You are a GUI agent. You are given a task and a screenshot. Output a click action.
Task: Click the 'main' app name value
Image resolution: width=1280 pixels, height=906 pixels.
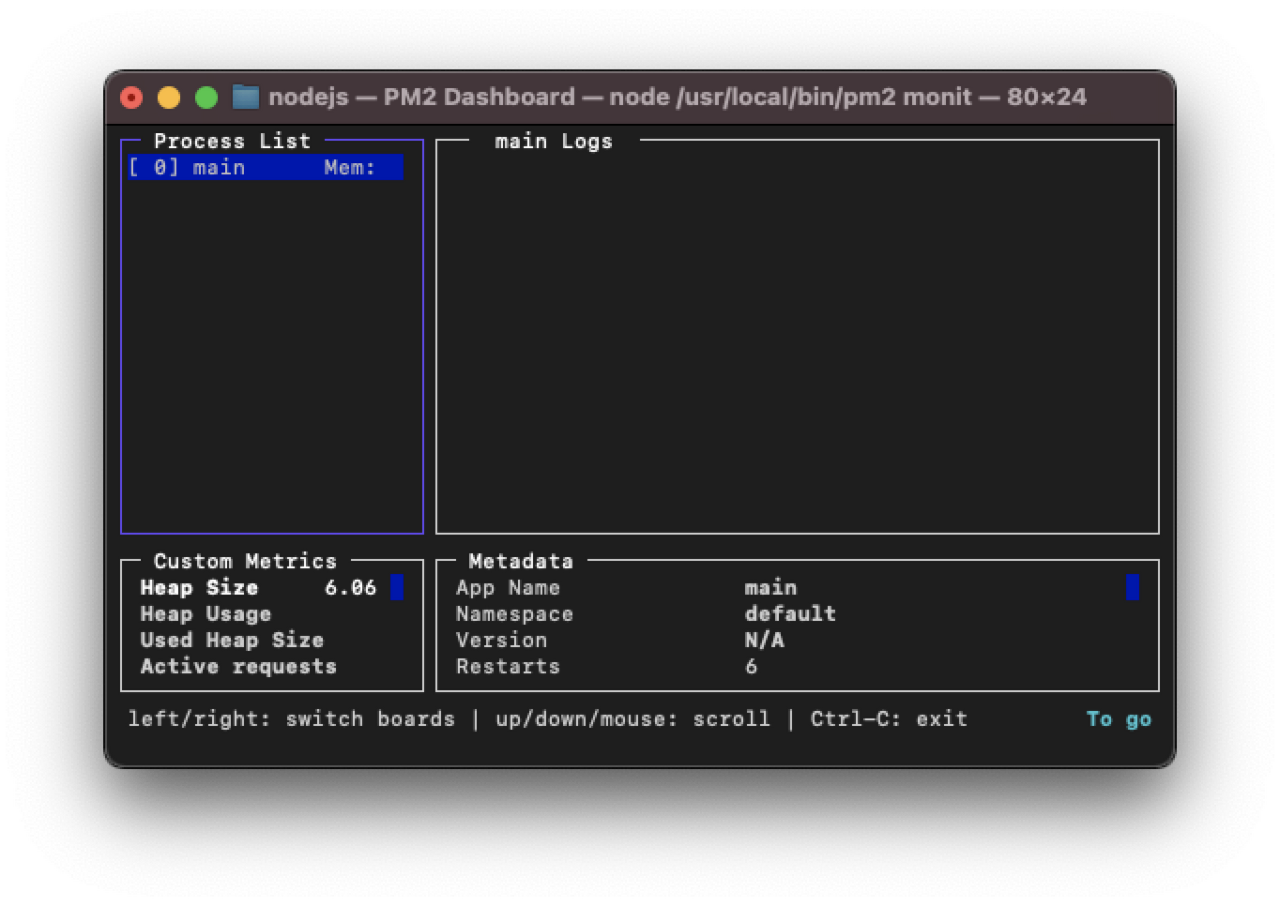pos(770,588)
